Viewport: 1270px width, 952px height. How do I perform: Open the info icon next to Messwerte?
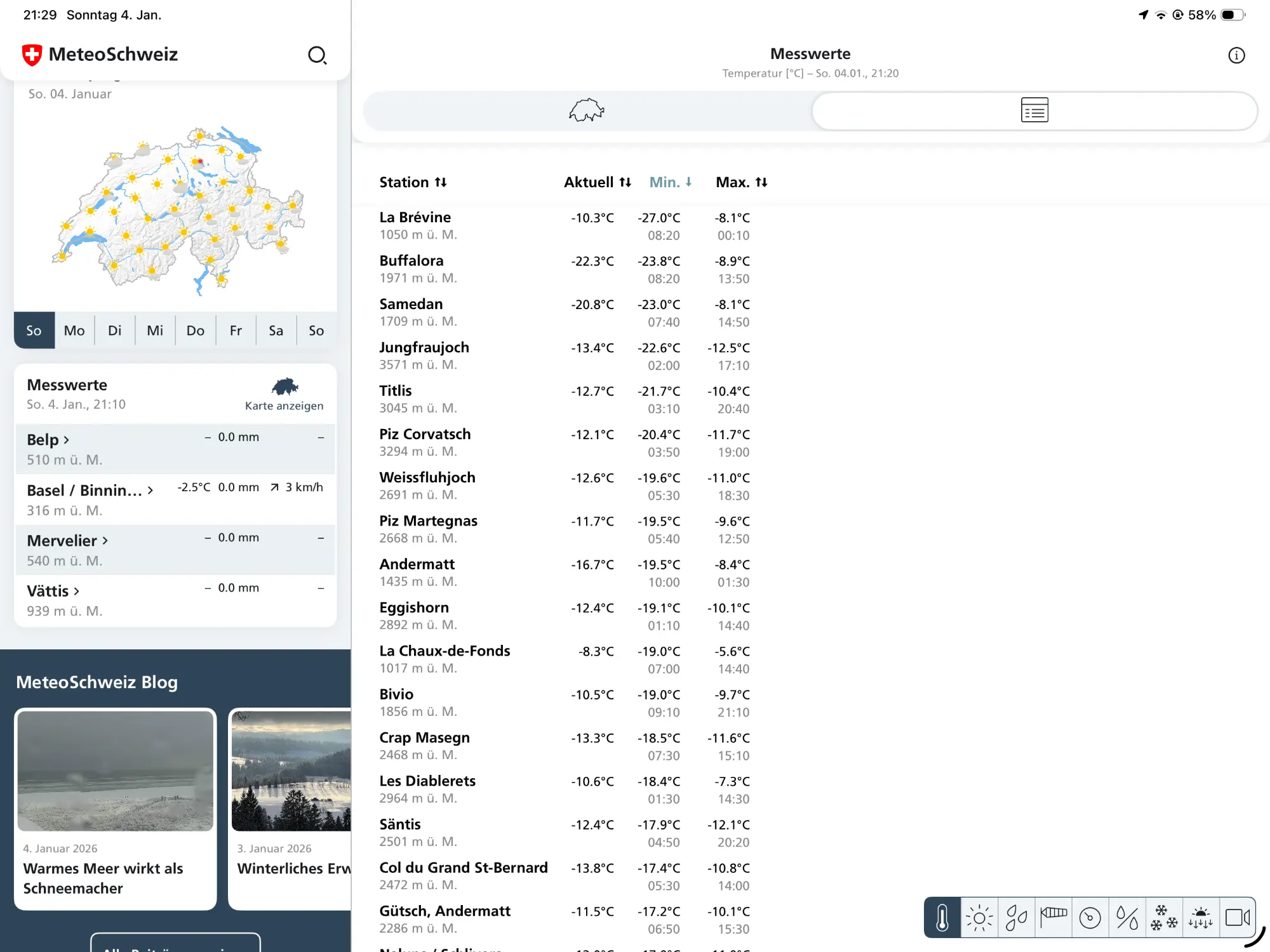1236,55
